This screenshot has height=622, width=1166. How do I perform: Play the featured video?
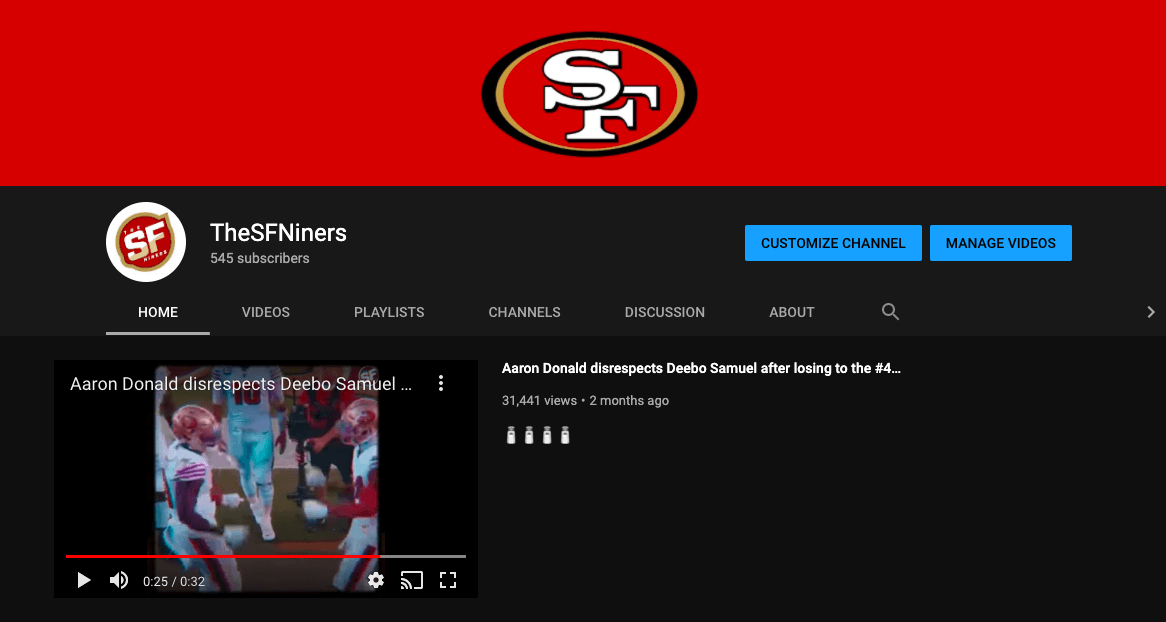[84, 580]
